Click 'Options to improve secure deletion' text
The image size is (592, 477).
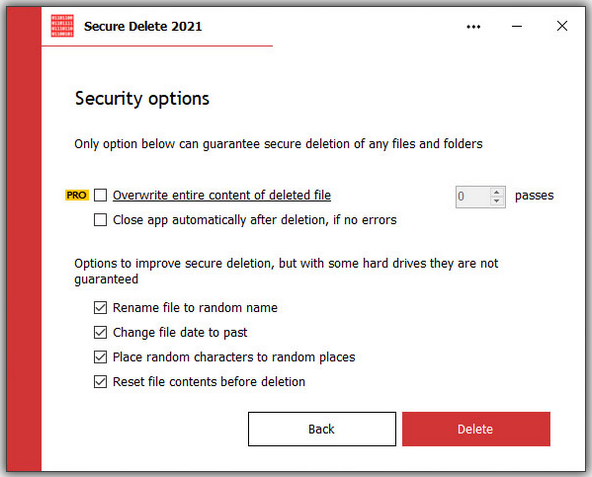(x=286, y=271)
